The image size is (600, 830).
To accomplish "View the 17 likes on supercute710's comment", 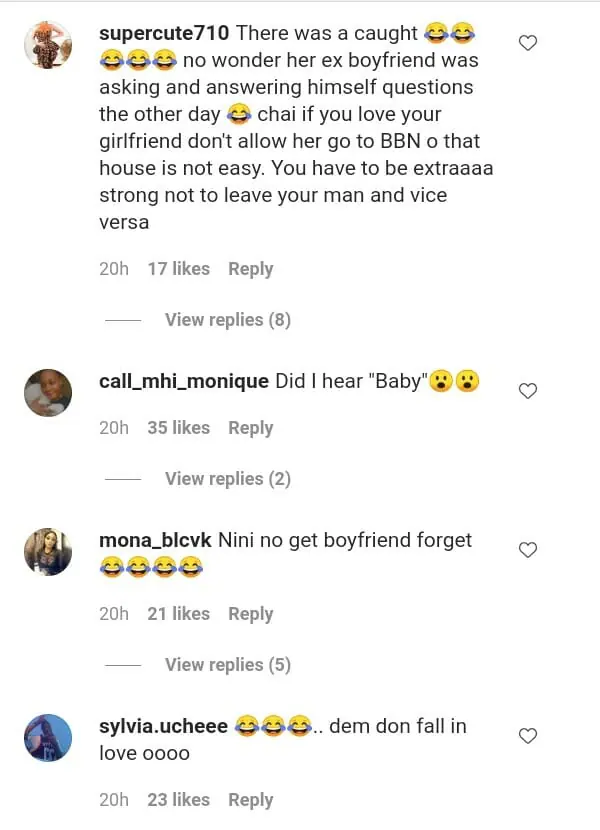I will [x=178, y=269].
